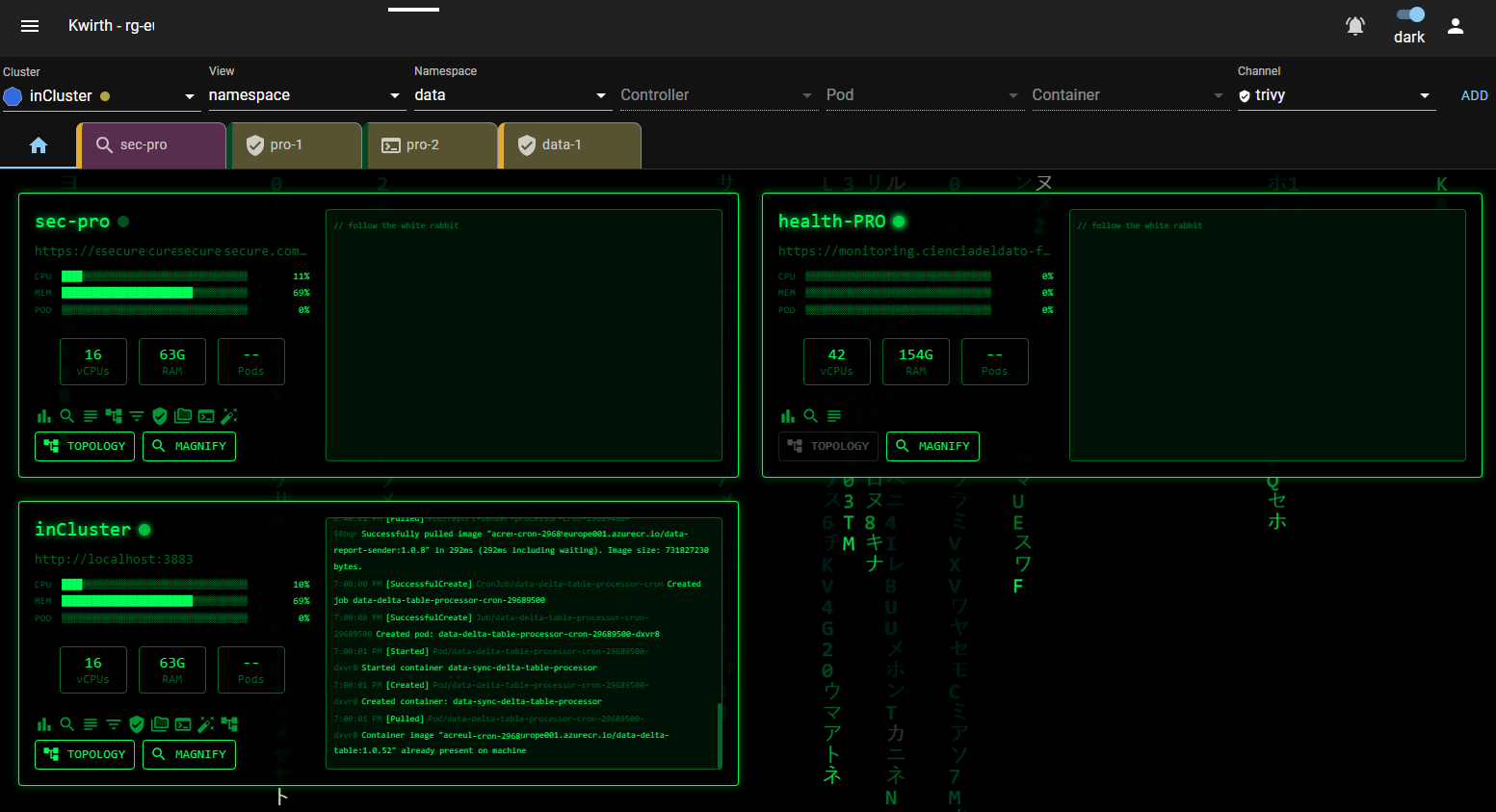
Task: Click the ADD button
Action: 1474,95
